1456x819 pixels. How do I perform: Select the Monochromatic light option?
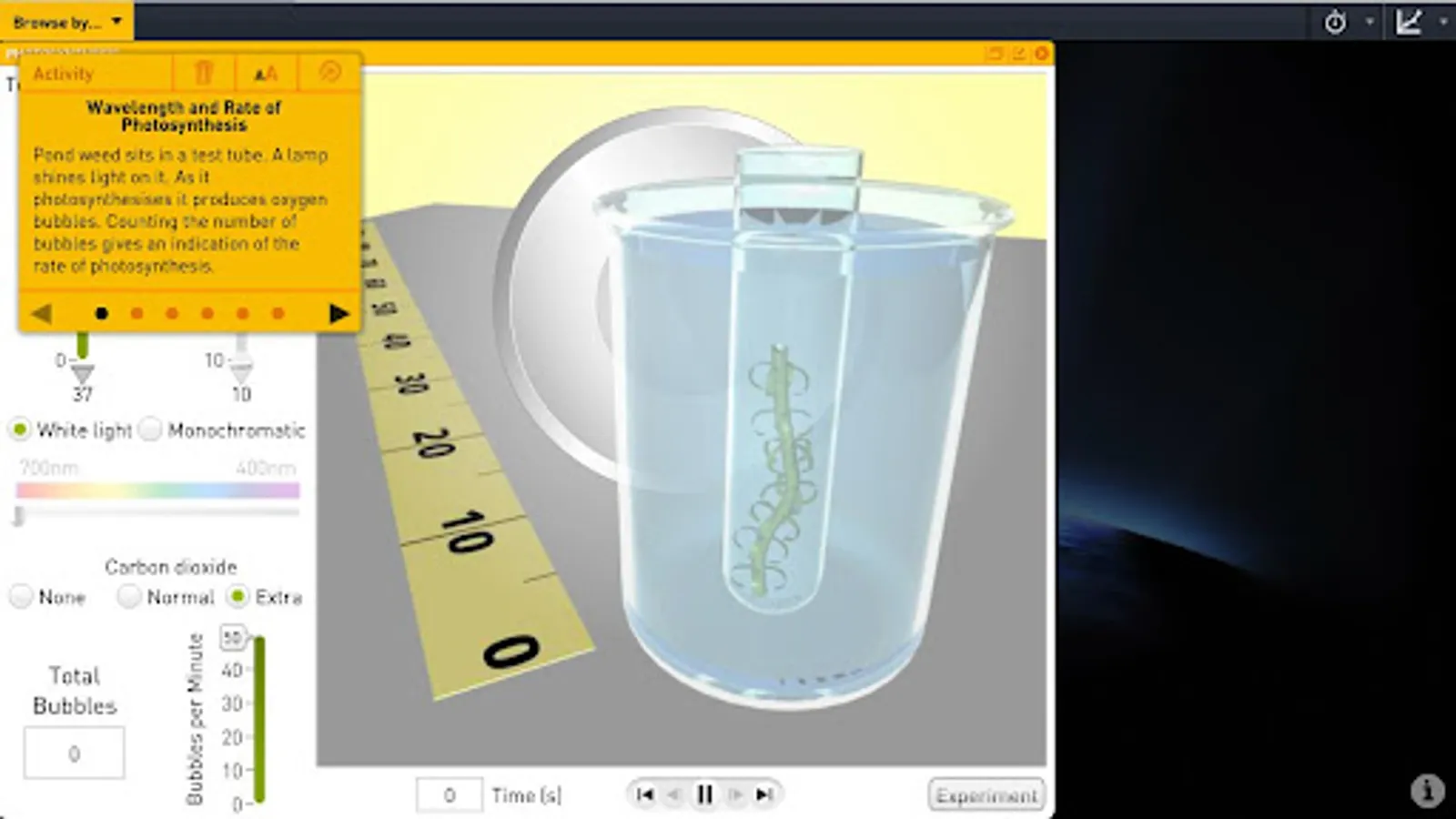click(x=150, y=430)
